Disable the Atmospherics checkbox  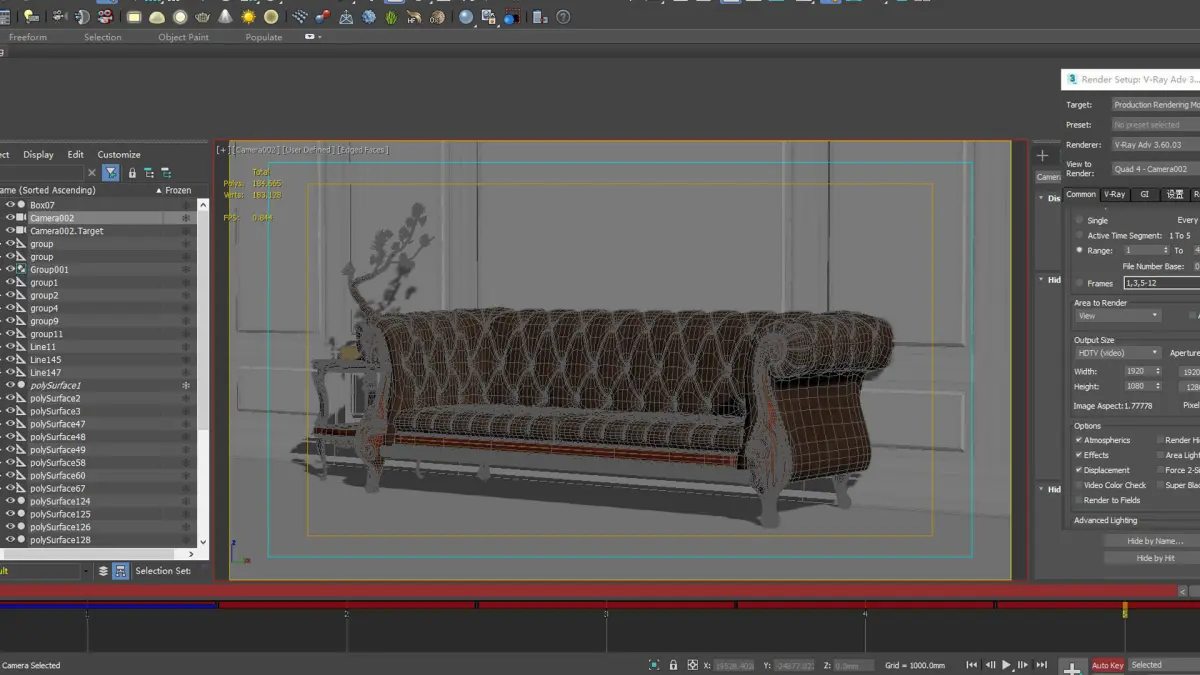click(1079, 440)
